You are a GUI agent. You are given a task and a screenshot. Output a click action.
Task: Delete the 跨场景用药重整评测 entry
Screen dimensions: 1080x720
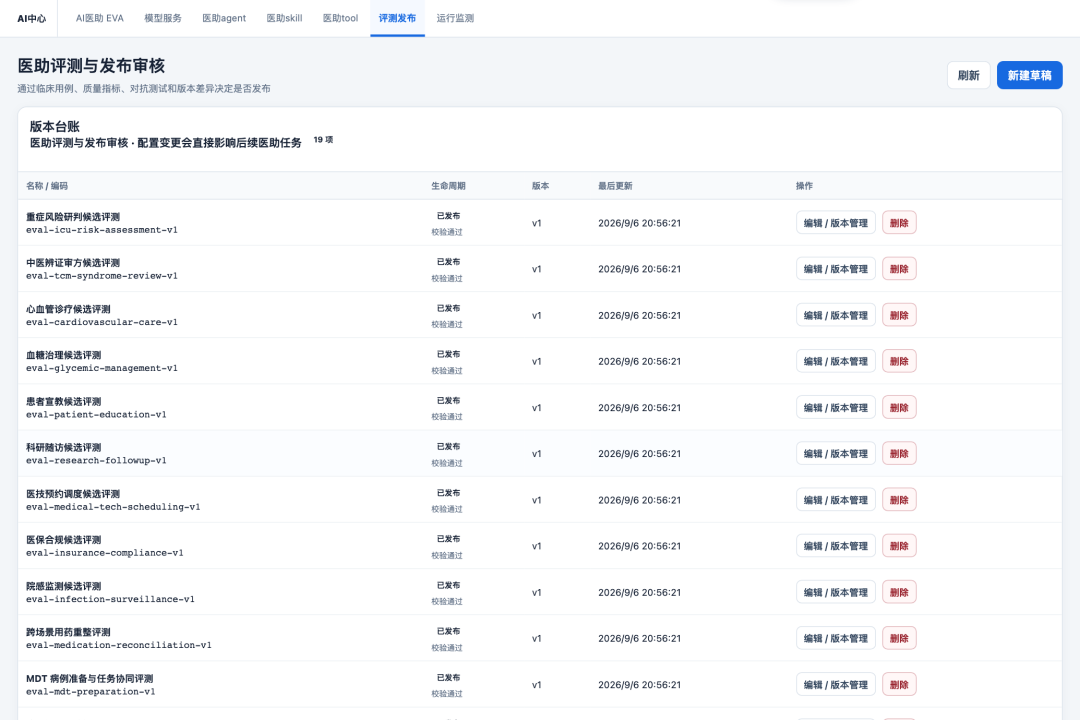(x=899, y=638)
